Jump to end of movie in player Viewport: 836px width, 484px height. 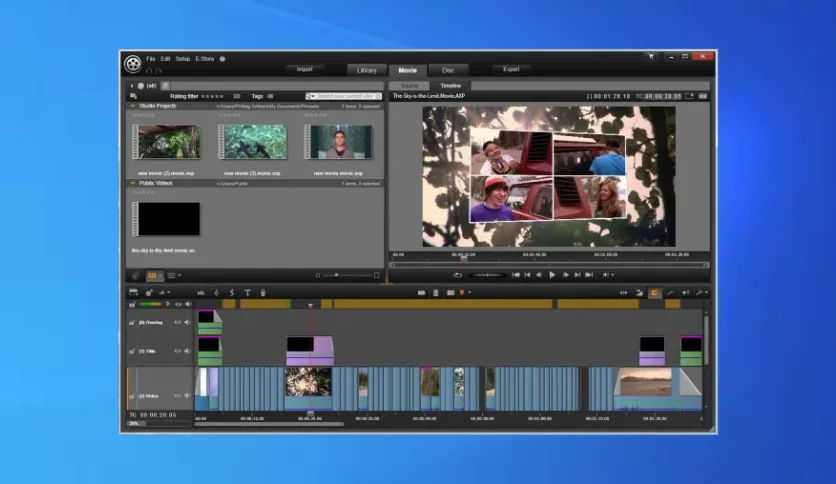point(589,275)
